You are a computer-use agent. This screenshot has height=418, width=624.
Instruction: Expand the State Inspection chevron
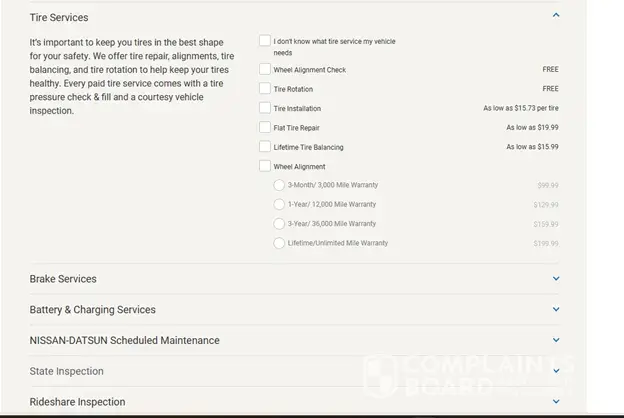pyautogui.click(x=556, y=371)
